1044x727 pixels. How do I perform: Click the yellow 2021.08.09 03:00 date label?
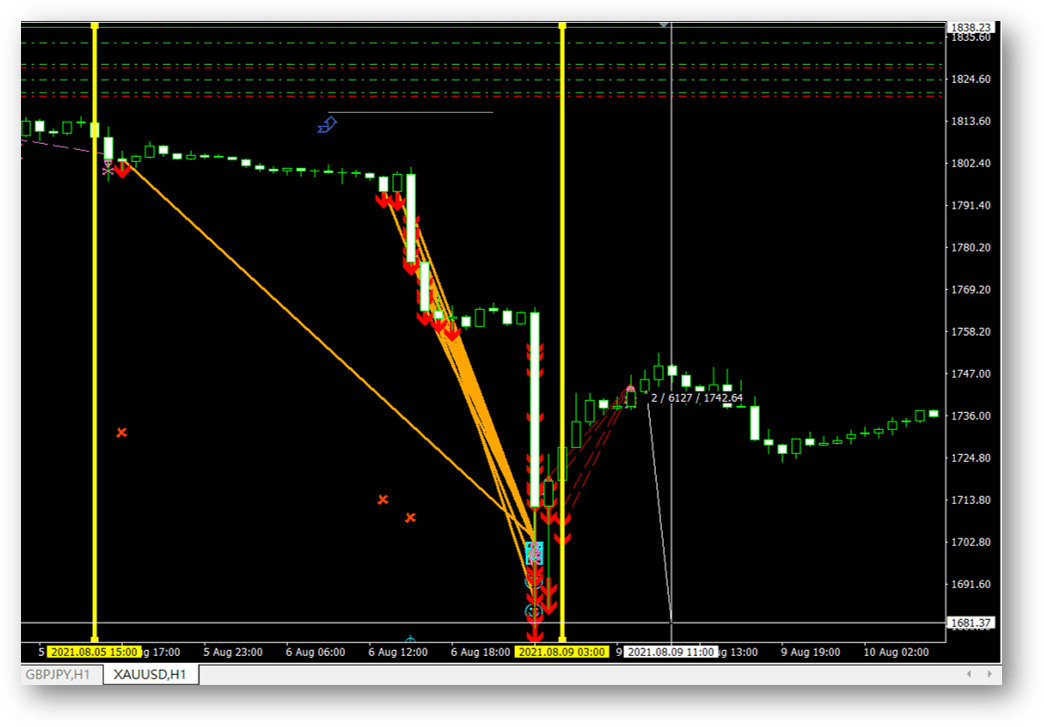pyautogui.click(x=561, y=652)
